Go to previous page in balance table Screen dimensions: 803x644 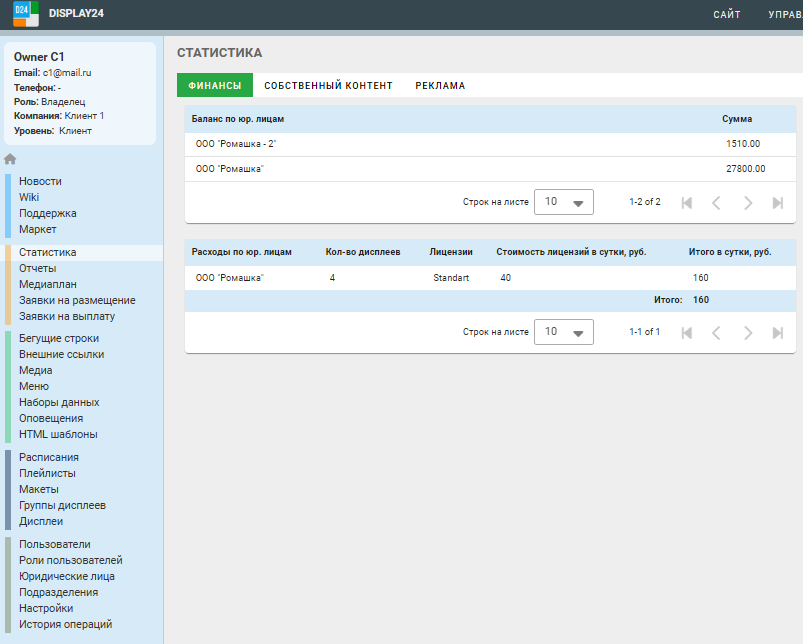[716, 202]
